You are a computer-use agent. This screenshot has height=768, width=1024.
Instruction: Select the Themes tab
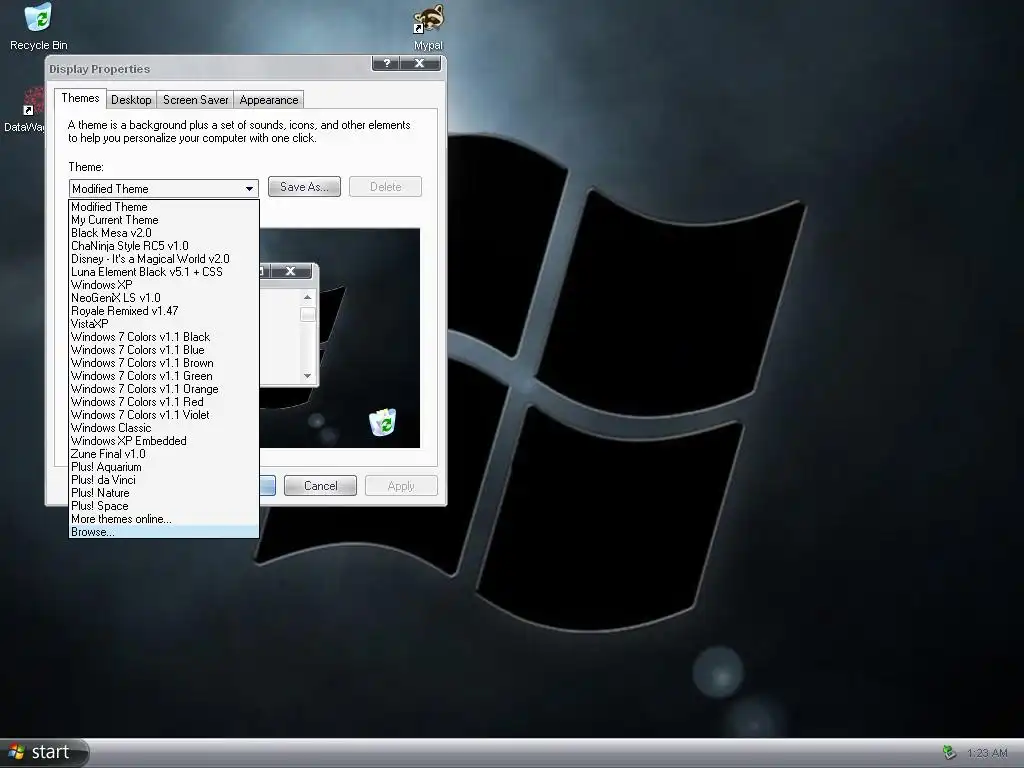tap(80, 98)
